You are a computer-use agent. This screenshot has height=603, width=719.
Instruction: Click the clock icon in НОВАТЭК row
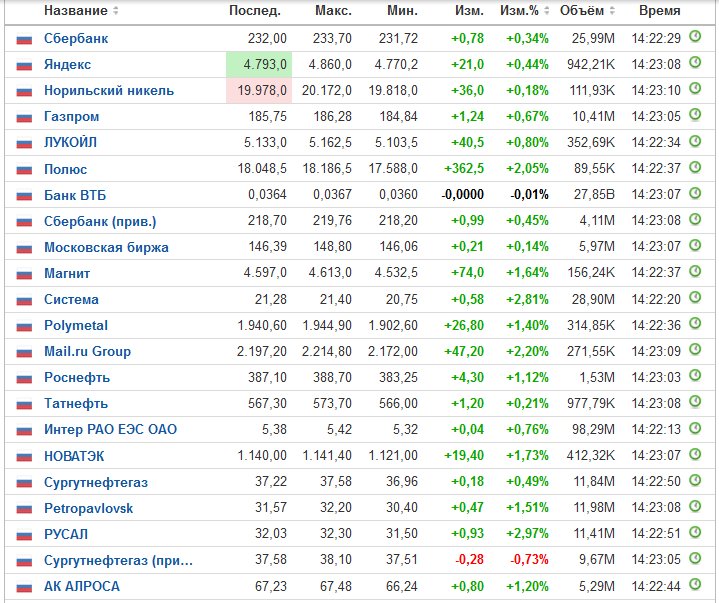tap(695, 454)
